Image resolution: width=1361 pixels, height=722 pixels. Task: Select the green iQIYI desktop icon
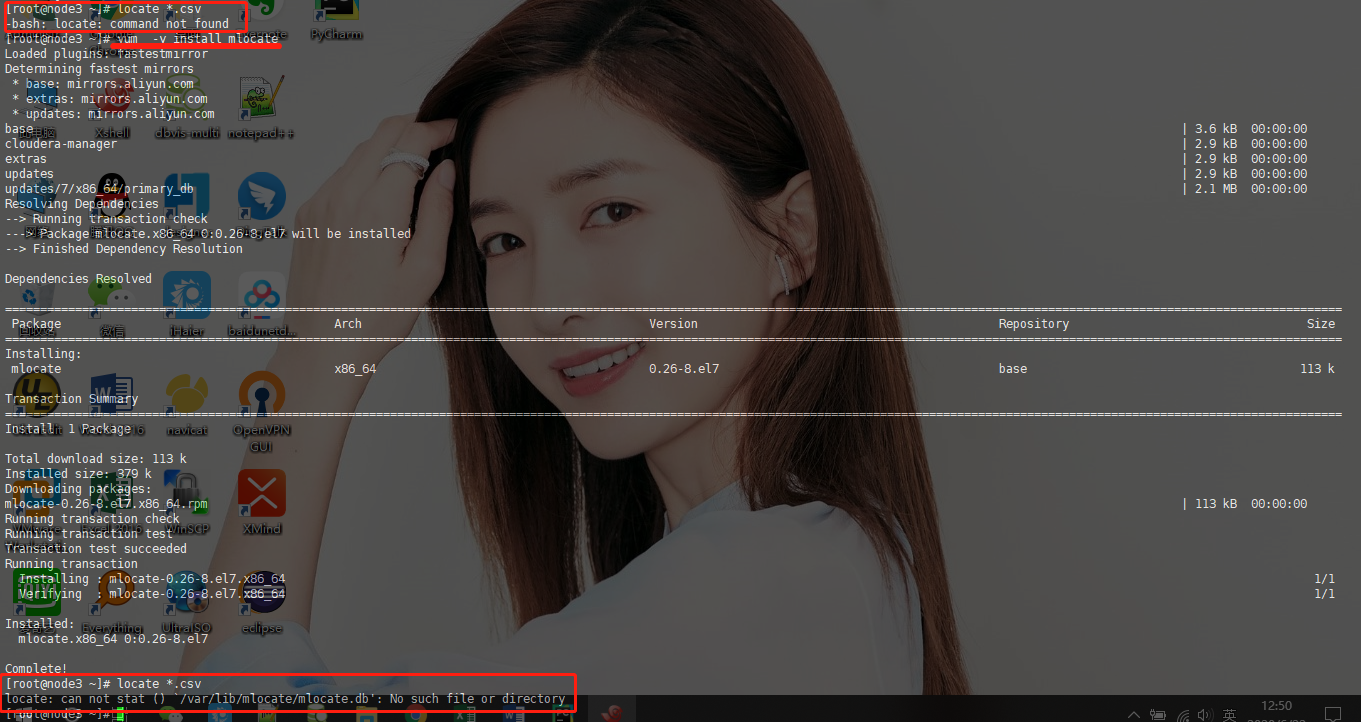(36, 600)
